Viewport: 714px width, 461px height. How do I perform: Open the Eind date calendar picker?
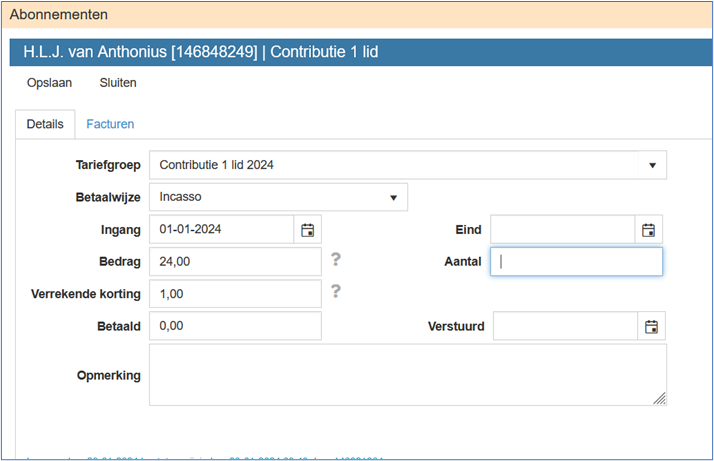(x=648, y=230)
